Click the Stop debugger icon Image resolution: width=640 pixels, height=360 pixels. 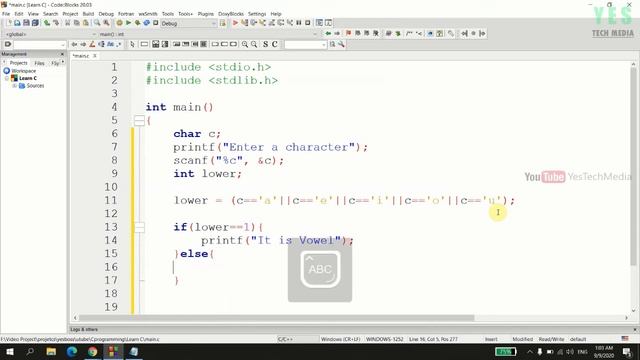click(308, 23)
